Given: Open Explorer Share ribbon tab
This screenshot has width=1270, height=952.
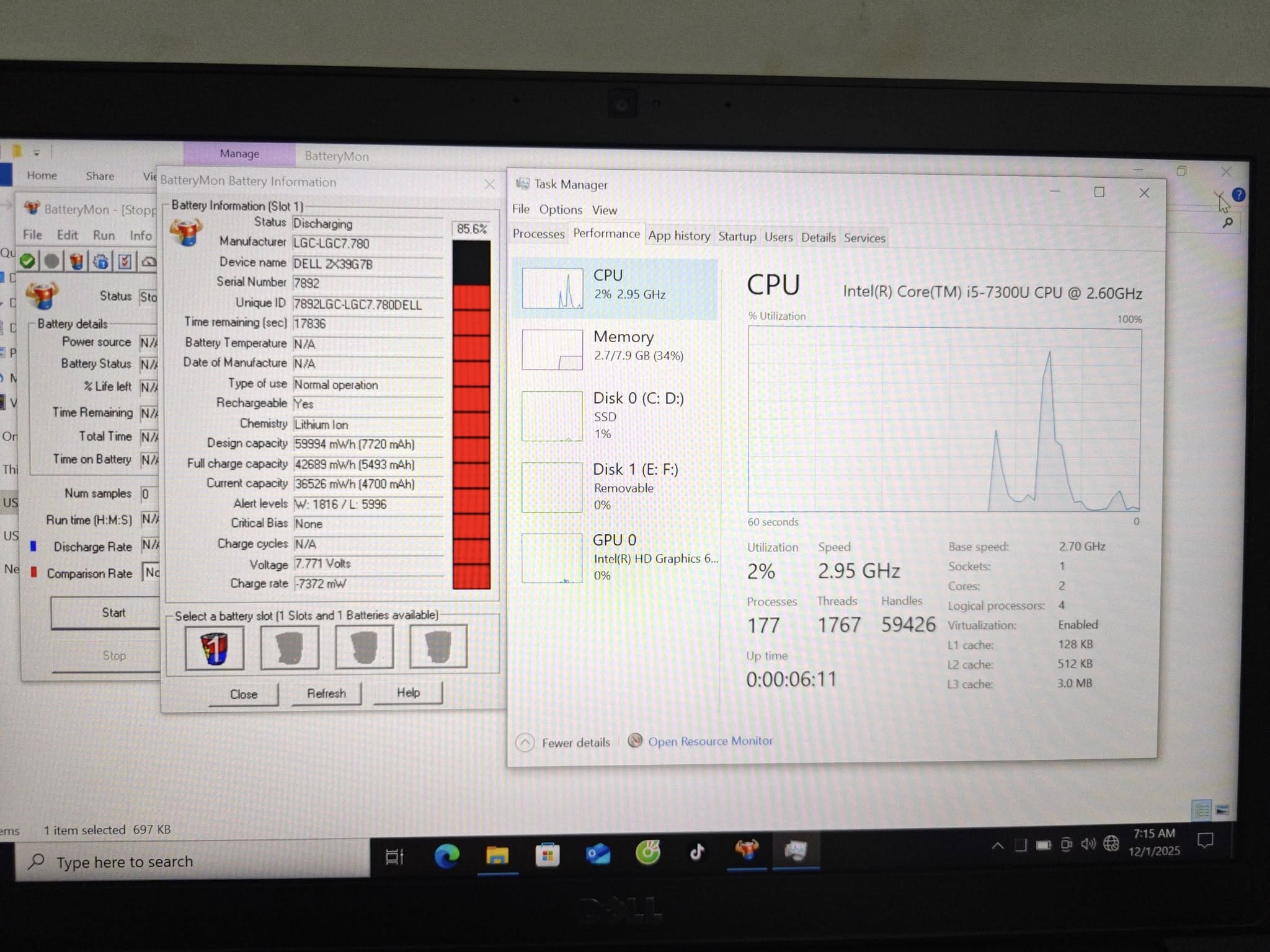Looking at the screenshot, I should point(100,176).
